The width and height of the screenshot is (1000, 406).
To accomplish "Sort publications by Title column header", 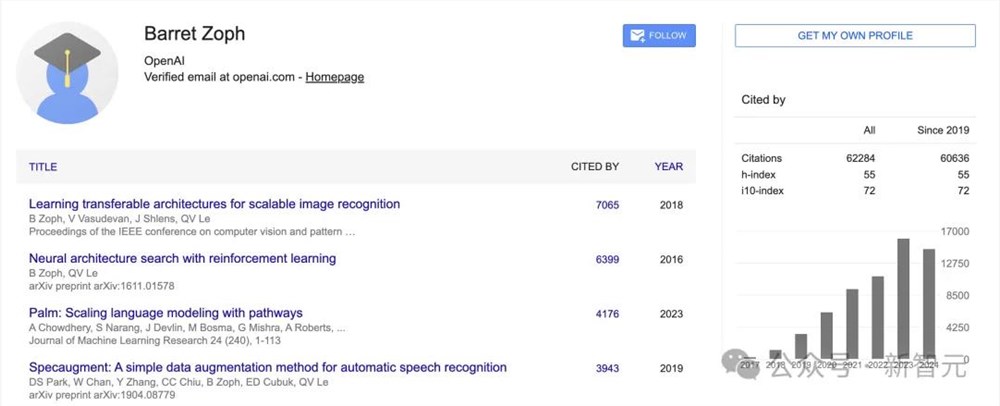I will (x=43, y=167).
